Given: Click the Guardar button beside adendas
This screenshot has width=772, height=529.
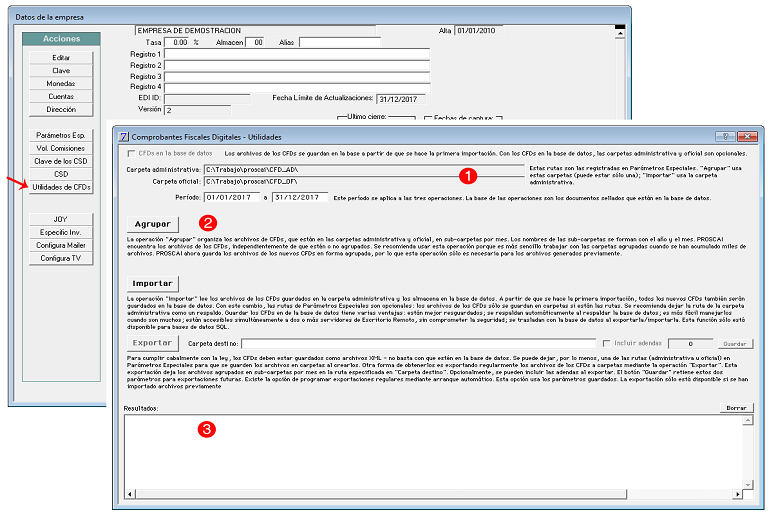Looking at the screenshot, I should 735,344.
